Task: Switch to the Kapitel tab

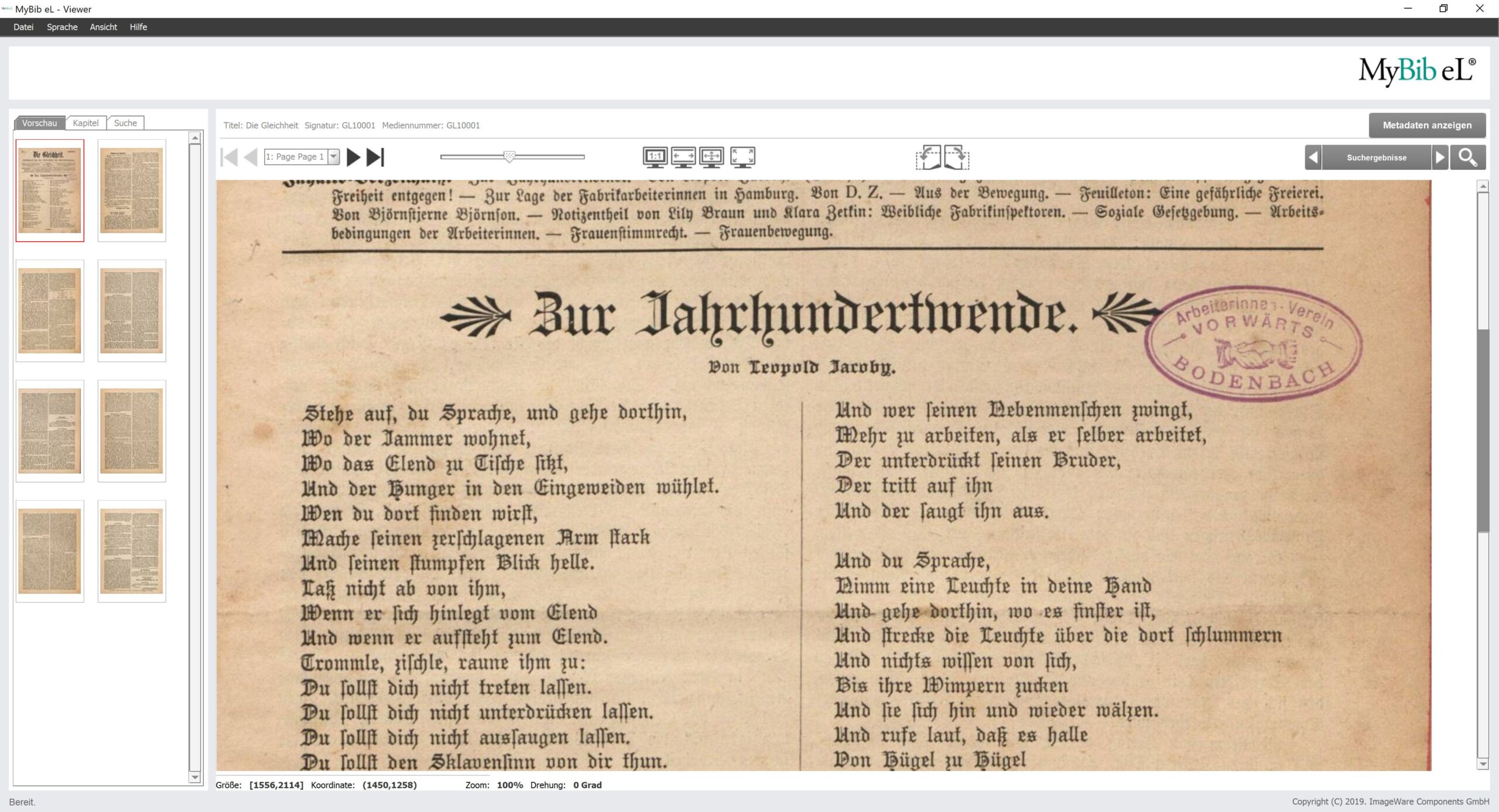Action: [85, 123]
